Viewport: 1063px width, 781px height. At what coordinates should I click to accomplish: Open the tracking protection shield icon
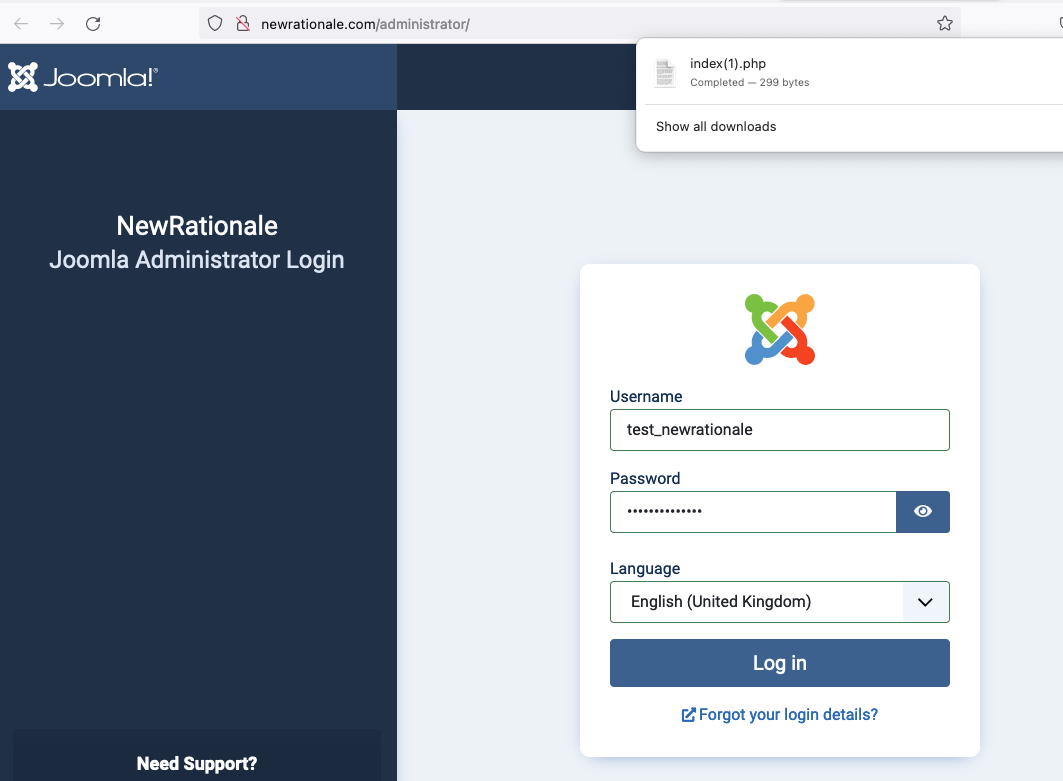[215, 24]
